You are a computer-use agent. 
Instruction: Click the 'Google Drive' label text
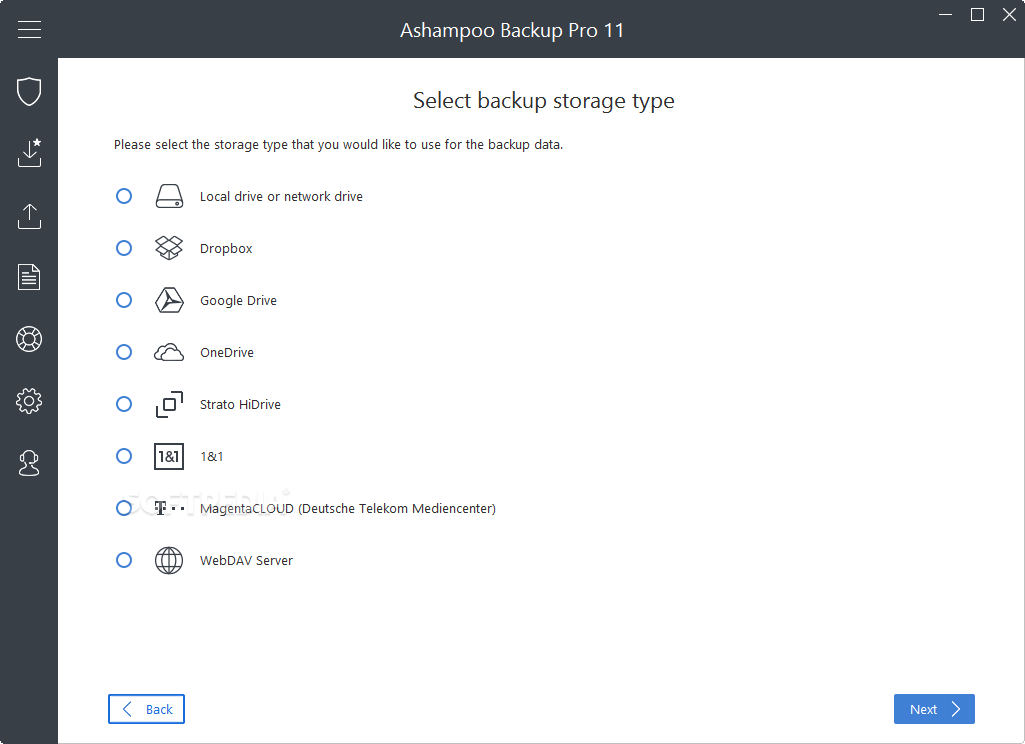(239, 301)
